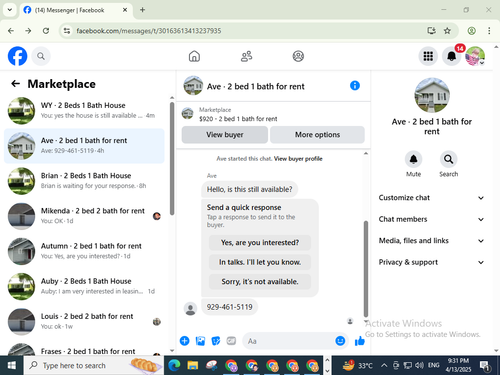
Task: Open the Friends icon in top navigation
Action: pyautogui.click(x=246, y=56)
